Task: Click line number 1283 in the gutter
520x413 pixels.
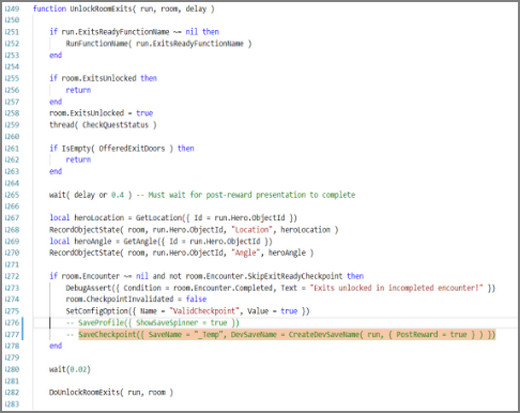Action: click(12, 404)
